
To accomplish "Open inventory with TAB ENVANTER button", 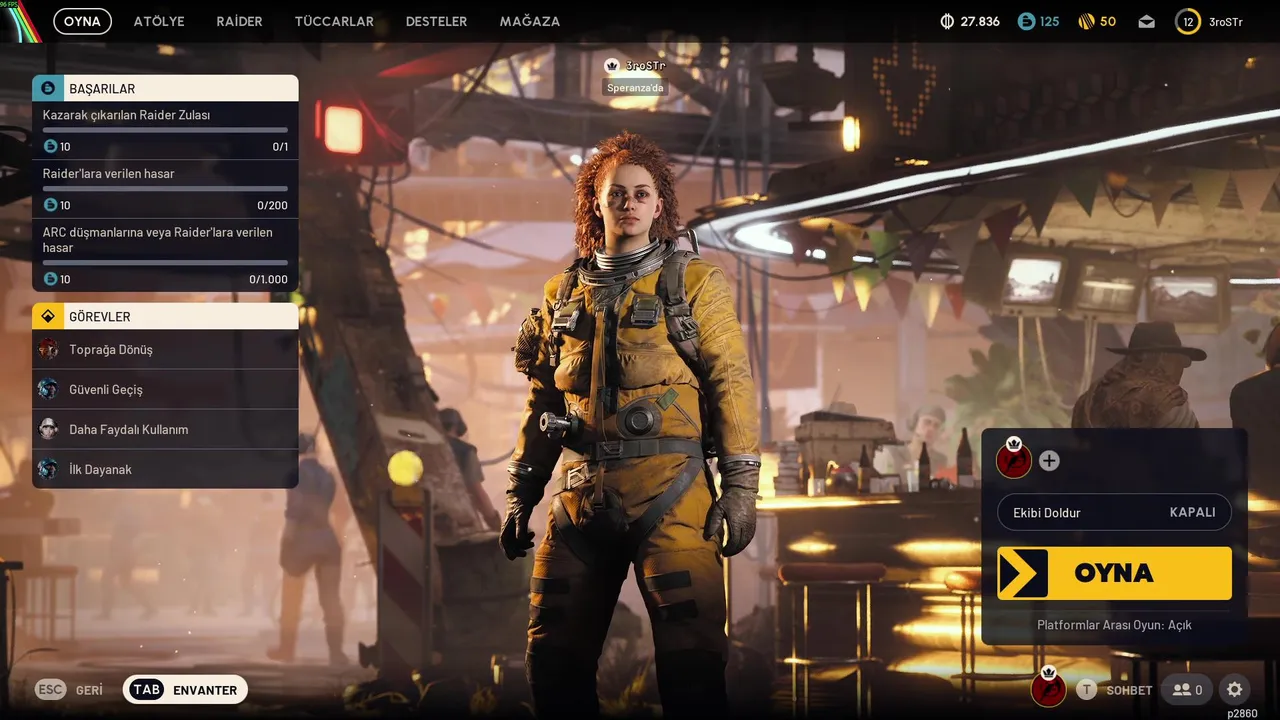I will coord(185,690).
